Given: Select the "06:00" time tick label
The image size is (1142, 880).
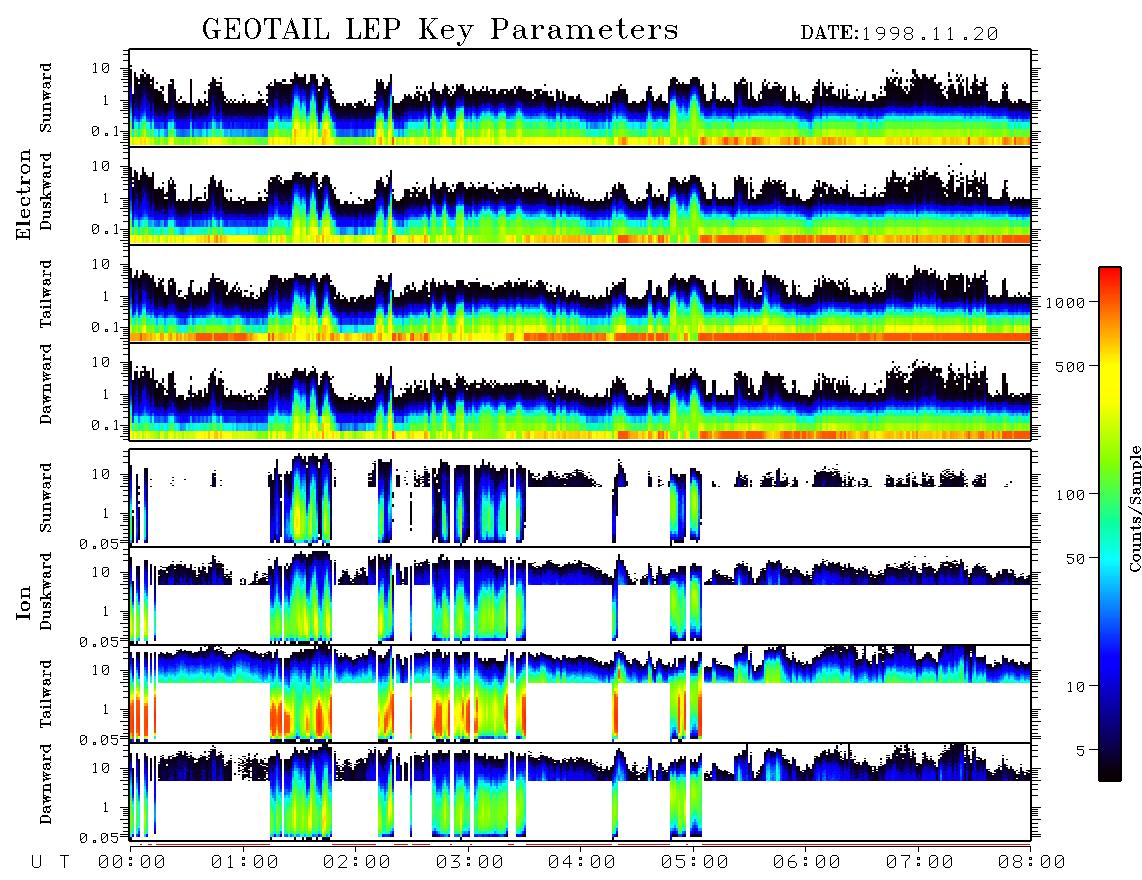Looking at the screenshot, I should (x=807, y=862).
